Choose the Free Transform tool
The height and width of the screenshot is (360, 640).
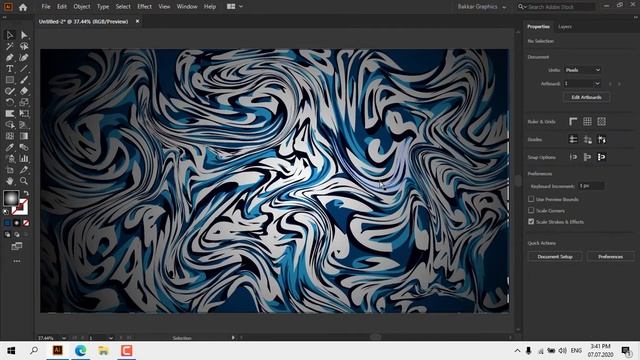(24, 113)
